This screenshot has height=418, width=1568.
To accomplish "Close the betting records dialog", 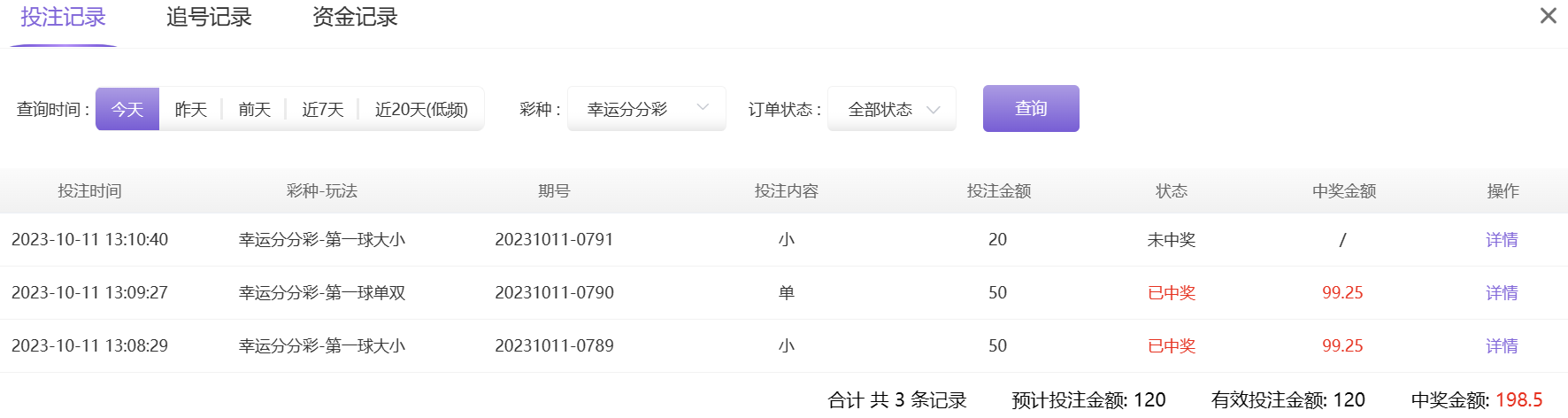I will (1548, 16).
